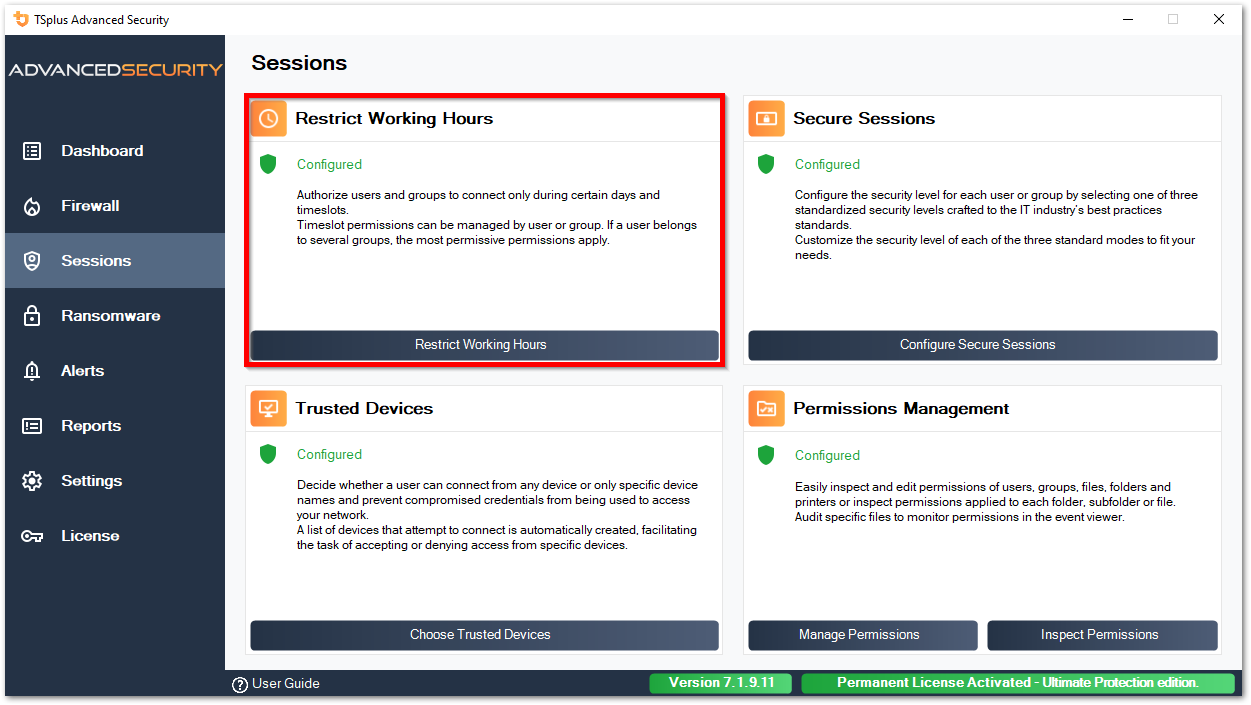Click the Inspect Permissions button
This screenshot has width=1251, height=705.
tap(1102, 635)
